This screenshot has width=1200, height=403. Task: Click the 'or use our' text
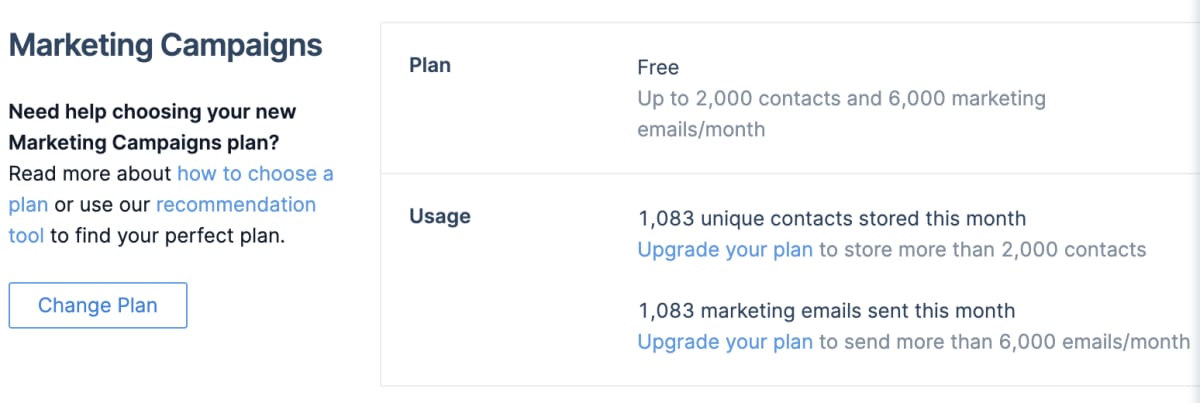tap(103, 205)
